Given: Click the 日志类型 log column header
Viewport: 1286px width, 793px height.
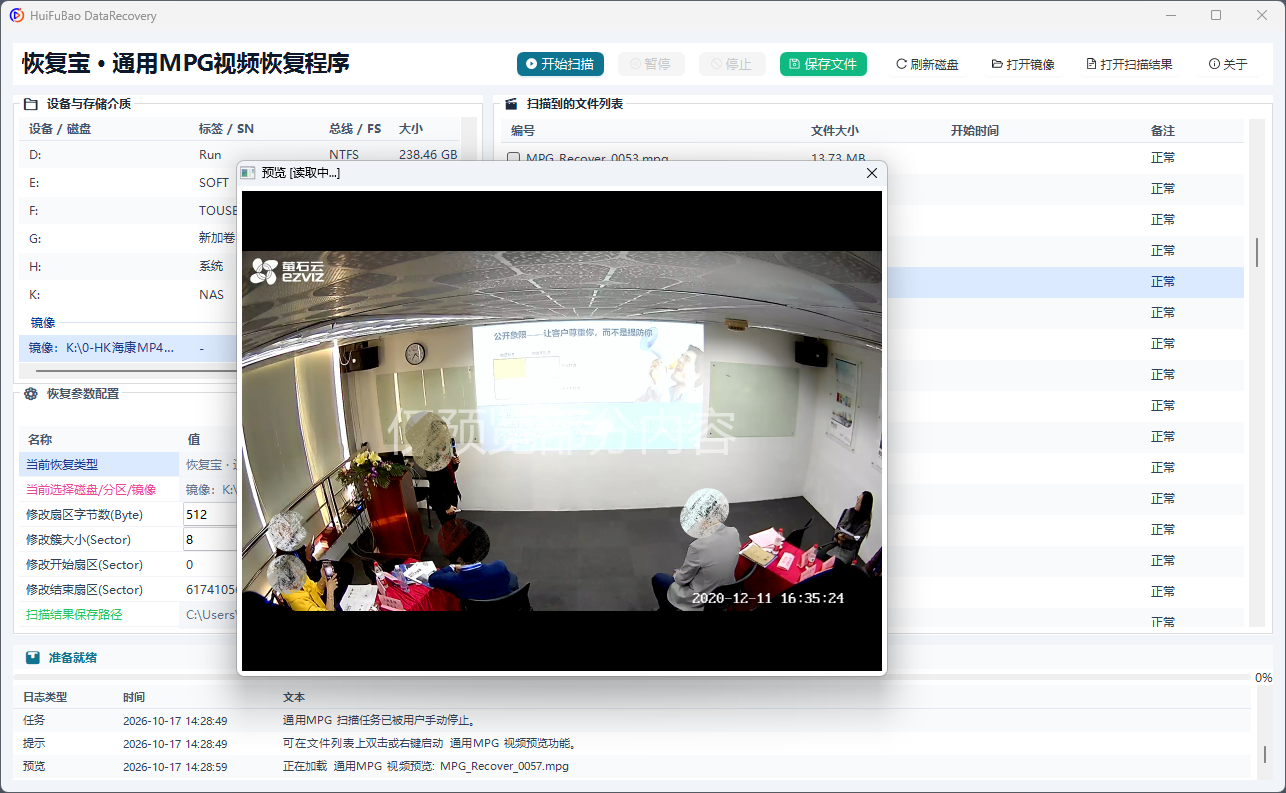Looking at the screenshot, I should pyautogui.click(x=45, y=697).
